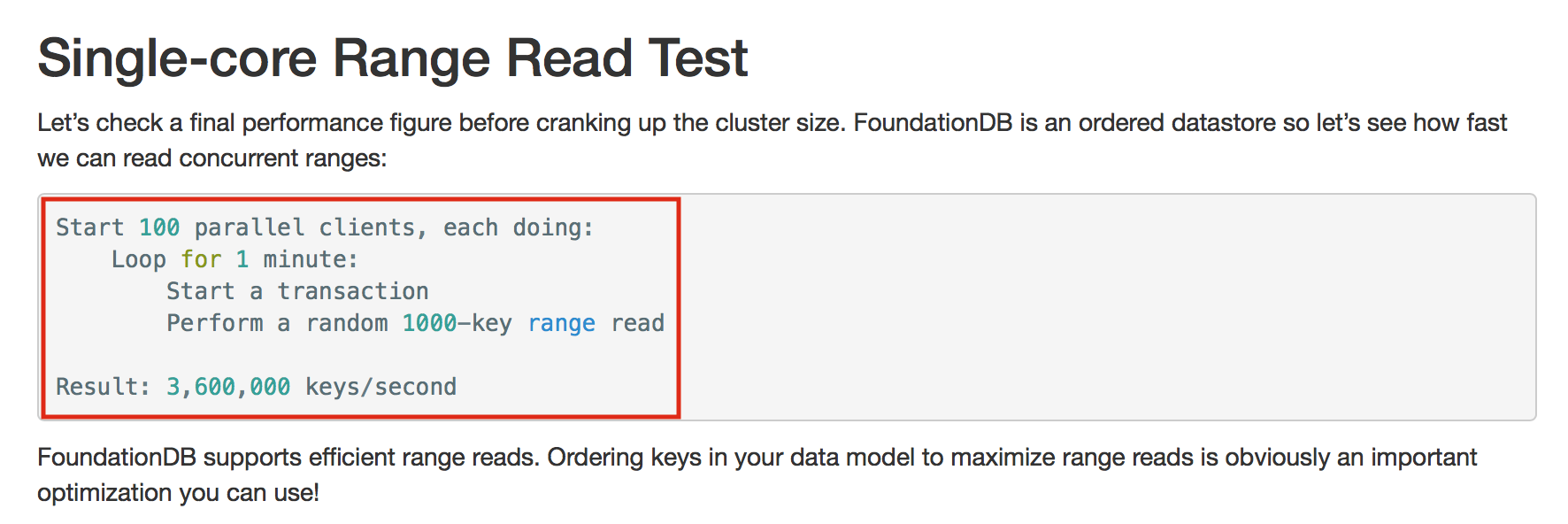Click the word "Perform" in the code block
The height and width of the screenshot is (524, 1568).
pos(215,323)
